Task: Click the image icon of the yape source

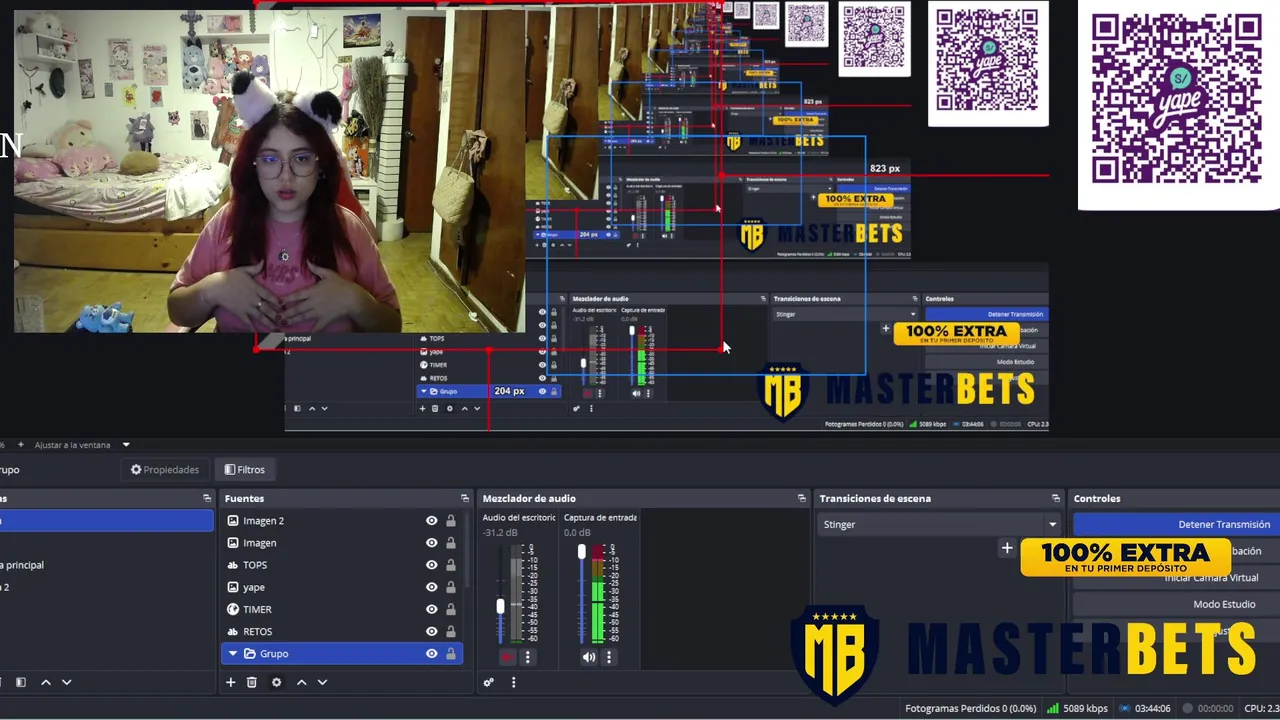Action: coord(233,587)
